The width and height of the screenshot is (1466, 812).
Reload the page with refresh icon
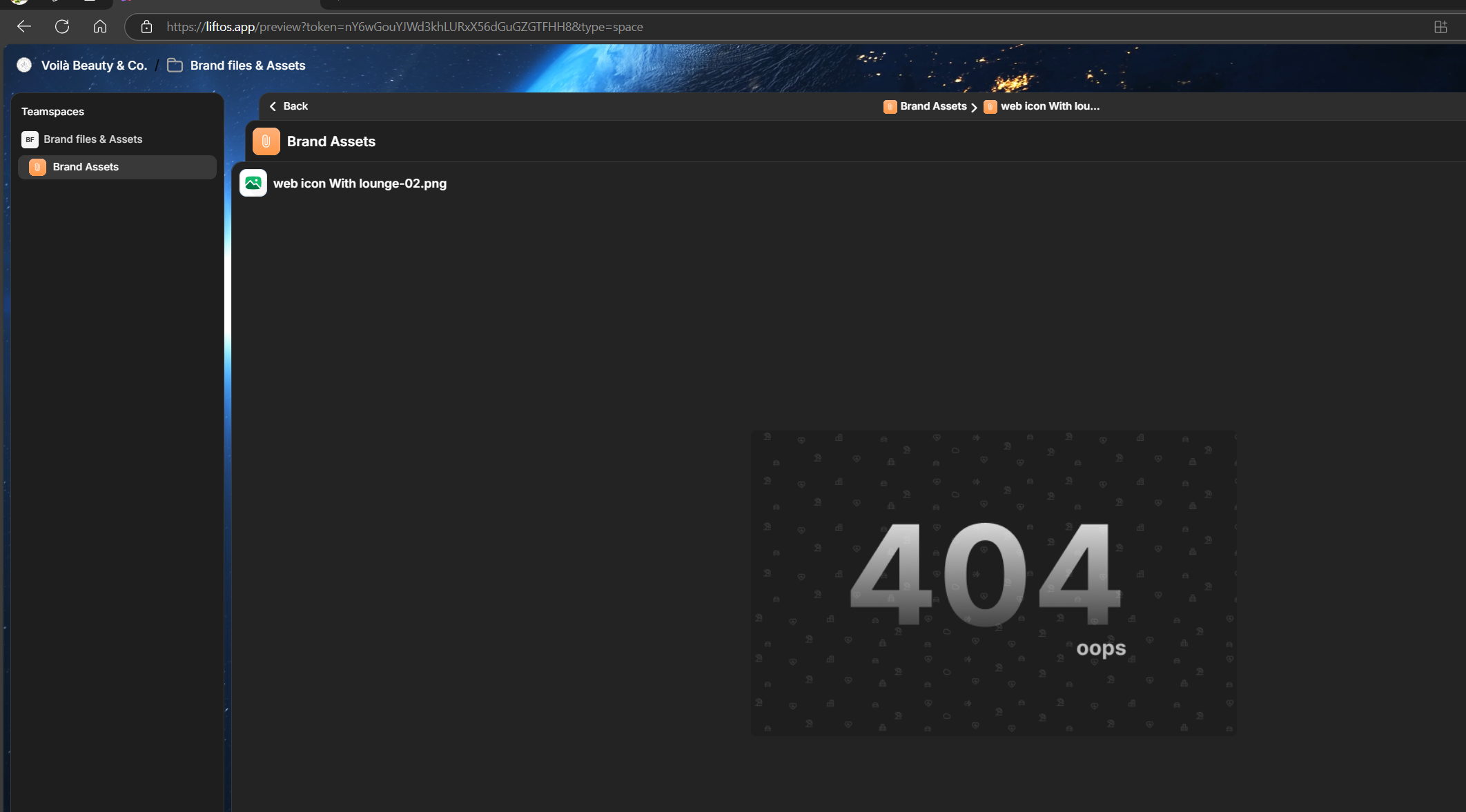tap(62, 26)
